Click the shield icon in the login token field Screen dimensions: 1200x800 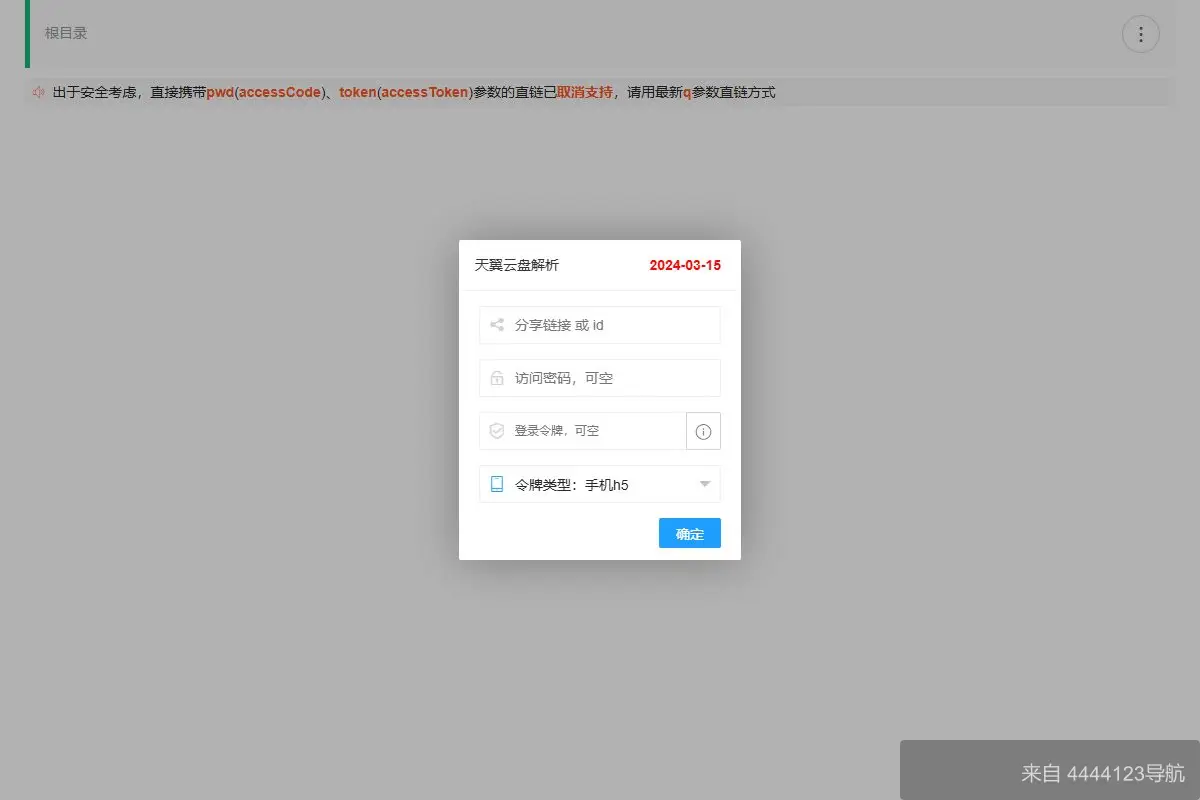(496, 430)
